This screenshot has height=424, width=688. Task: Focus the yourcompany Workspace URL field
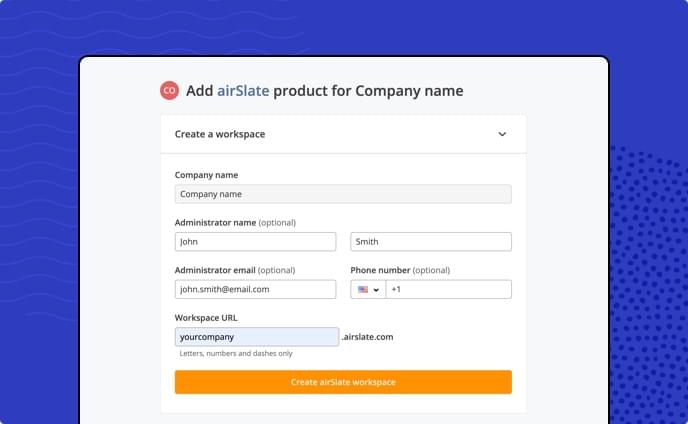pos(257,337)
